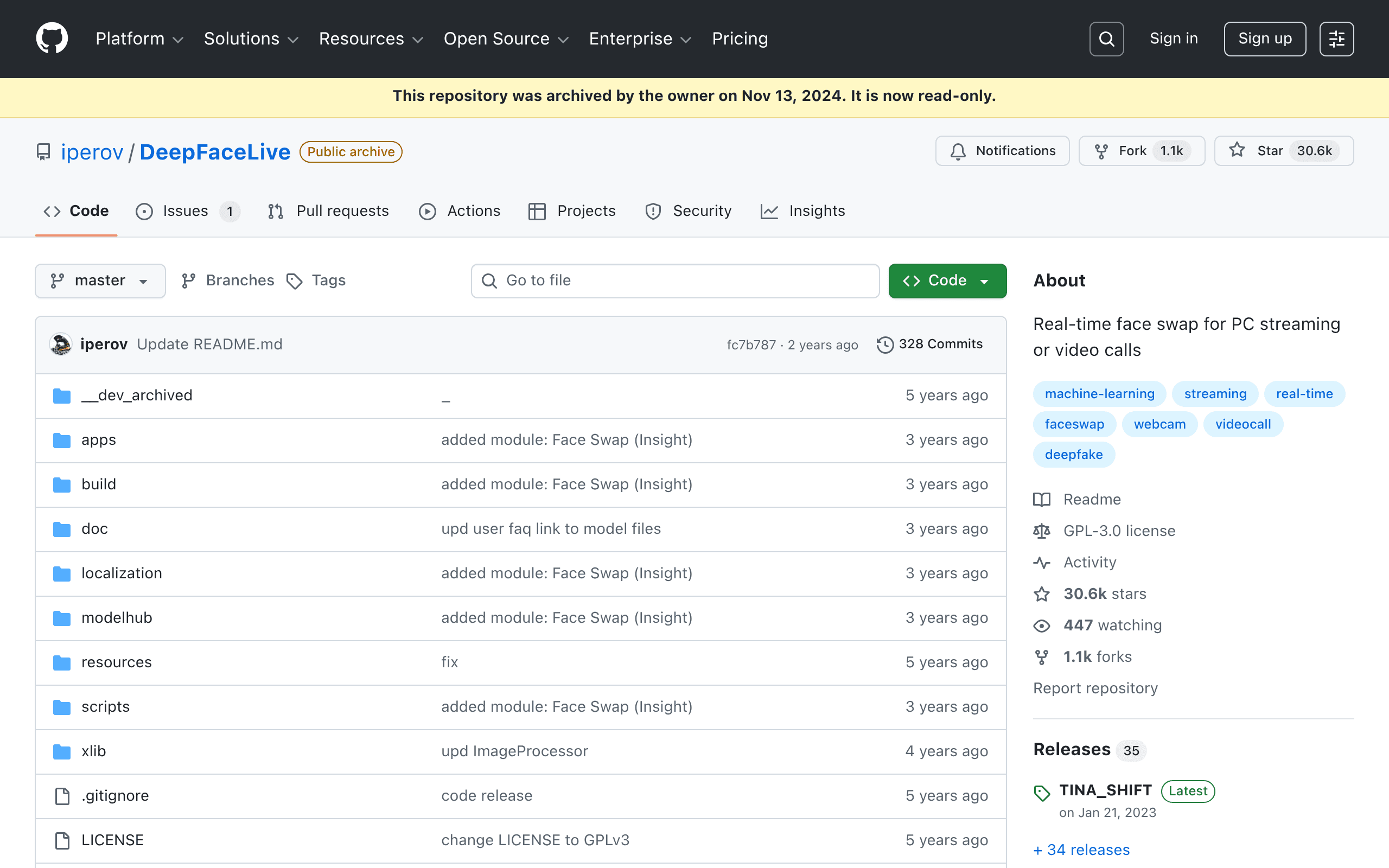Viewport: 1389px width, 868px height.
Task: Expand the Solutions menu
Action: (x=251, y=39)
